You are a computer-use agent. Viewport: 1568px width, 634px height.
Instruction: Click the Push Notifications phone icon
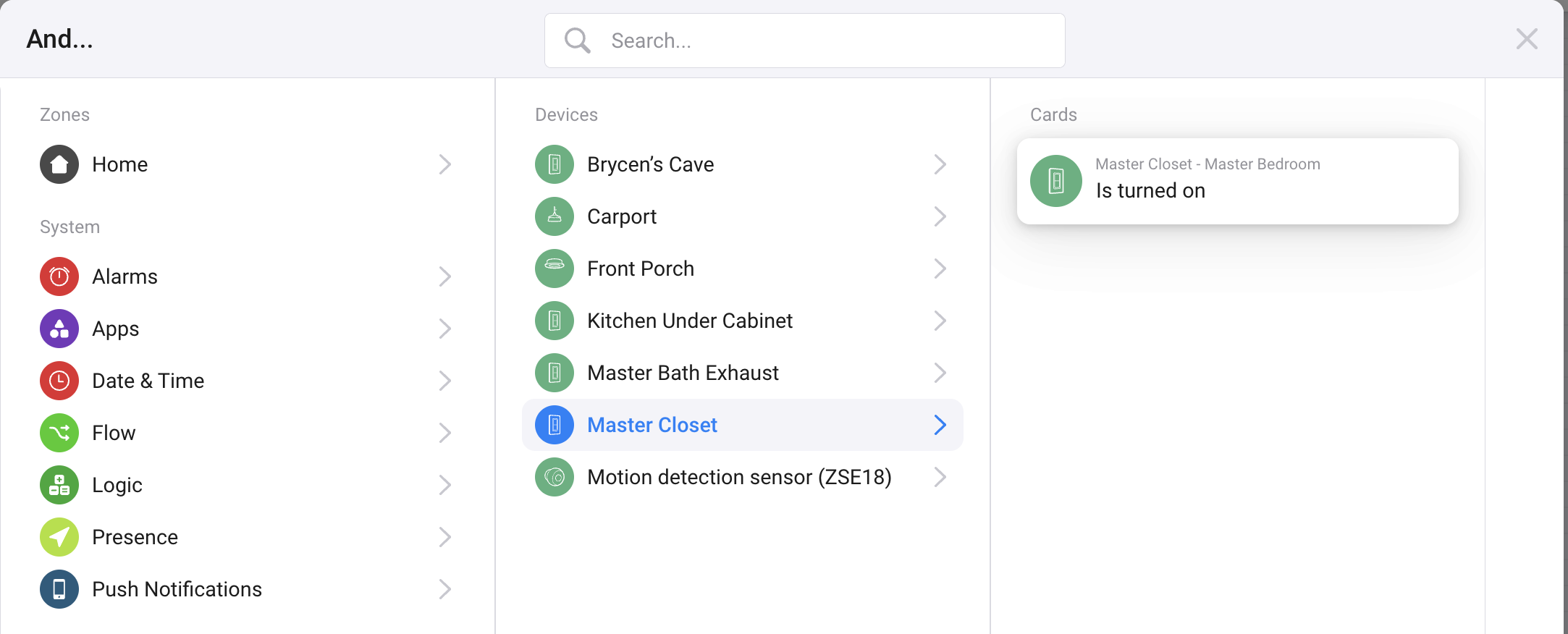tap(59, 589)
